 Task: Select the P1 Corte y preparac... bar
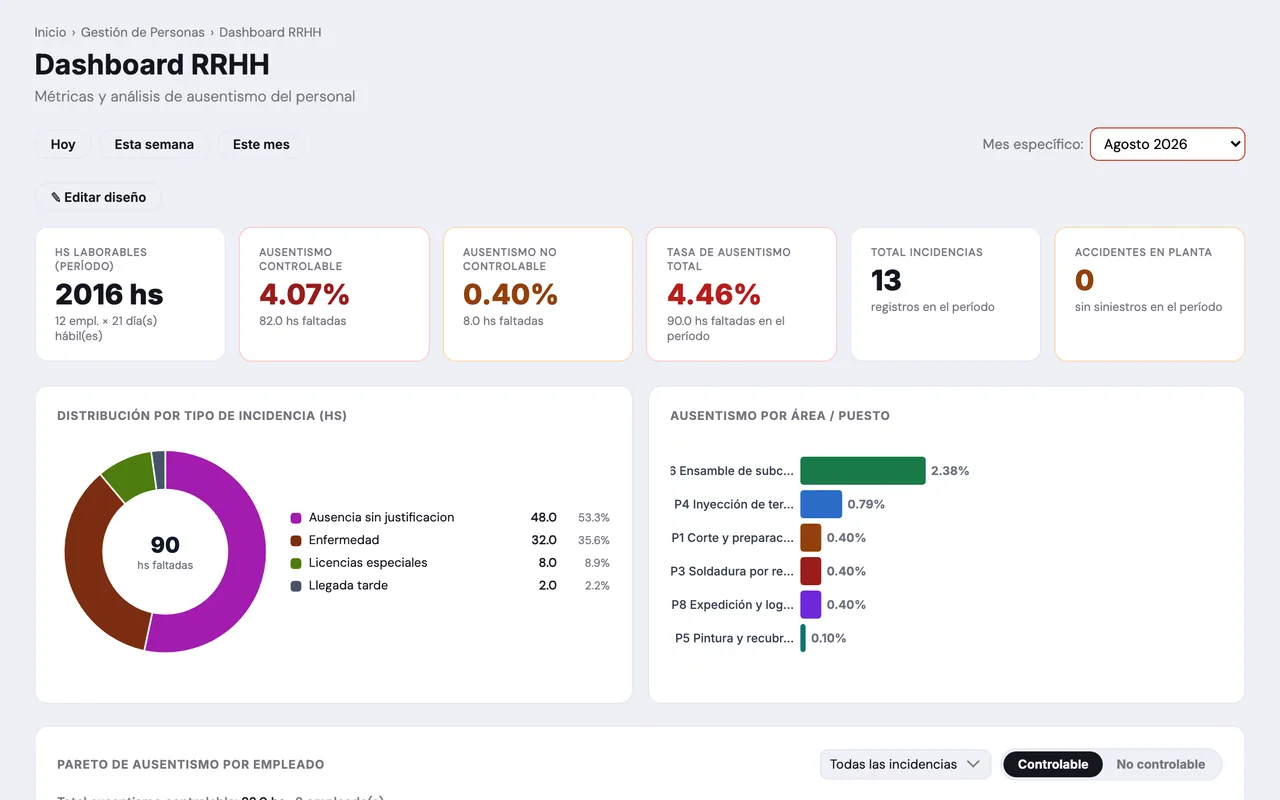point(811,538)
